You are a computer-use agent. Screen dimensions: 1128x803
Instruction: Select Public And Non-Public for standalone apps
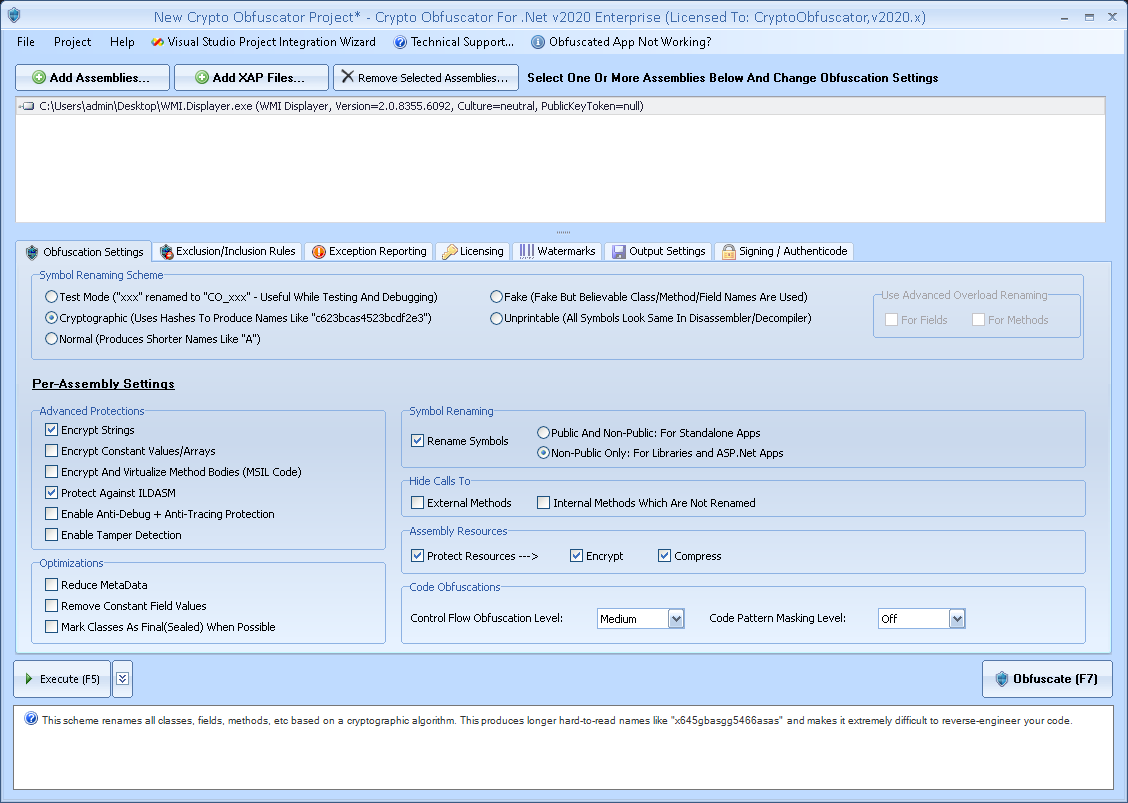(x=543, y=432)
